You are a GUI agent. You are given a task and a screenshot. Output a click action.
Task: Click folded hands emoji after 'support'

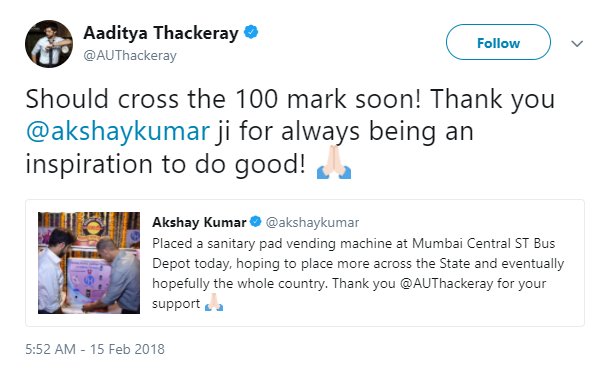coord(214,303)
